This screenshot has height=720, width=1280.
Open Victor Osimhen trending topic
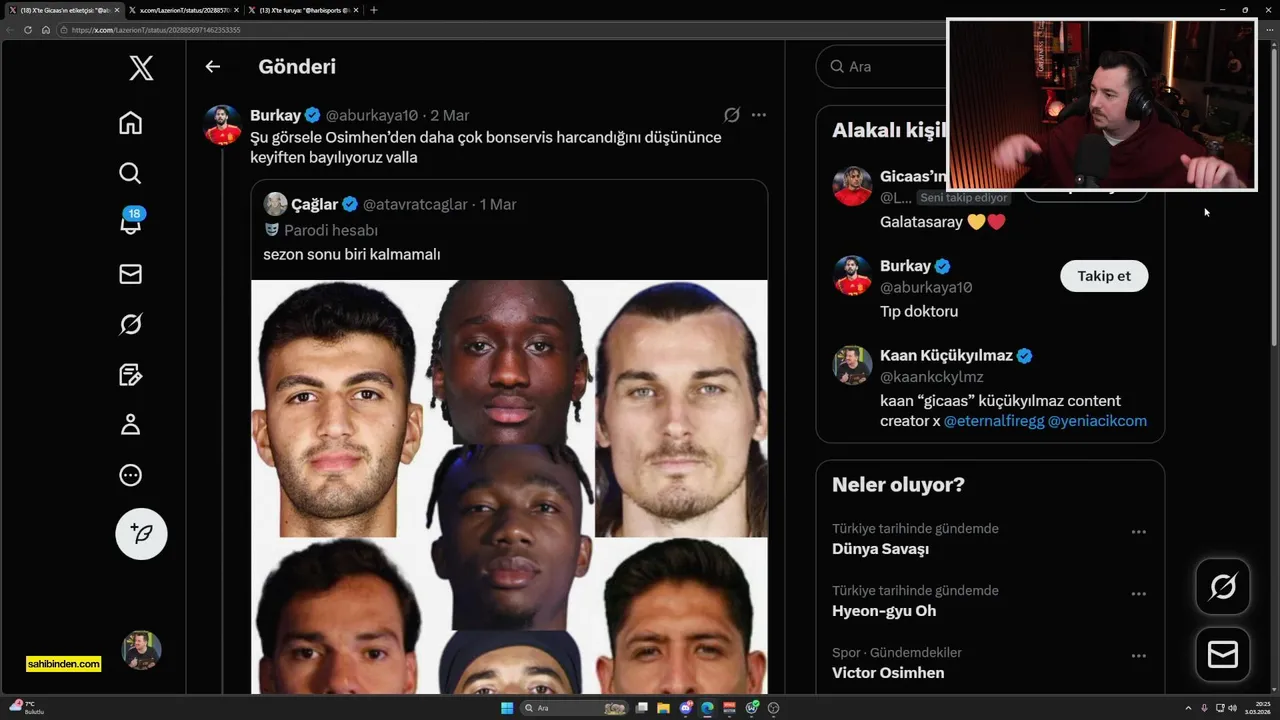[x=888, y=673]
